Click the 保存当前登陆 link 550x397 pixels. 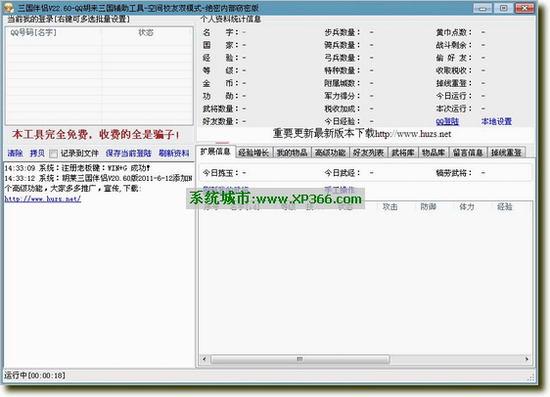128,153
